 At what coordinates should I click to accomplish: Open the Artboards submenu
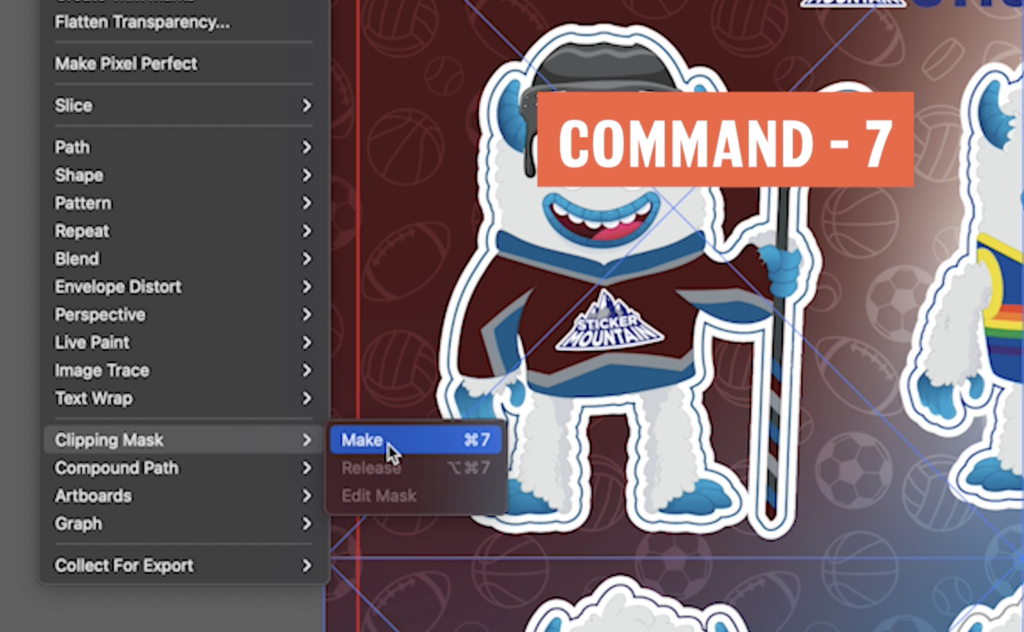pyautogui.click(x=184, y=496)
